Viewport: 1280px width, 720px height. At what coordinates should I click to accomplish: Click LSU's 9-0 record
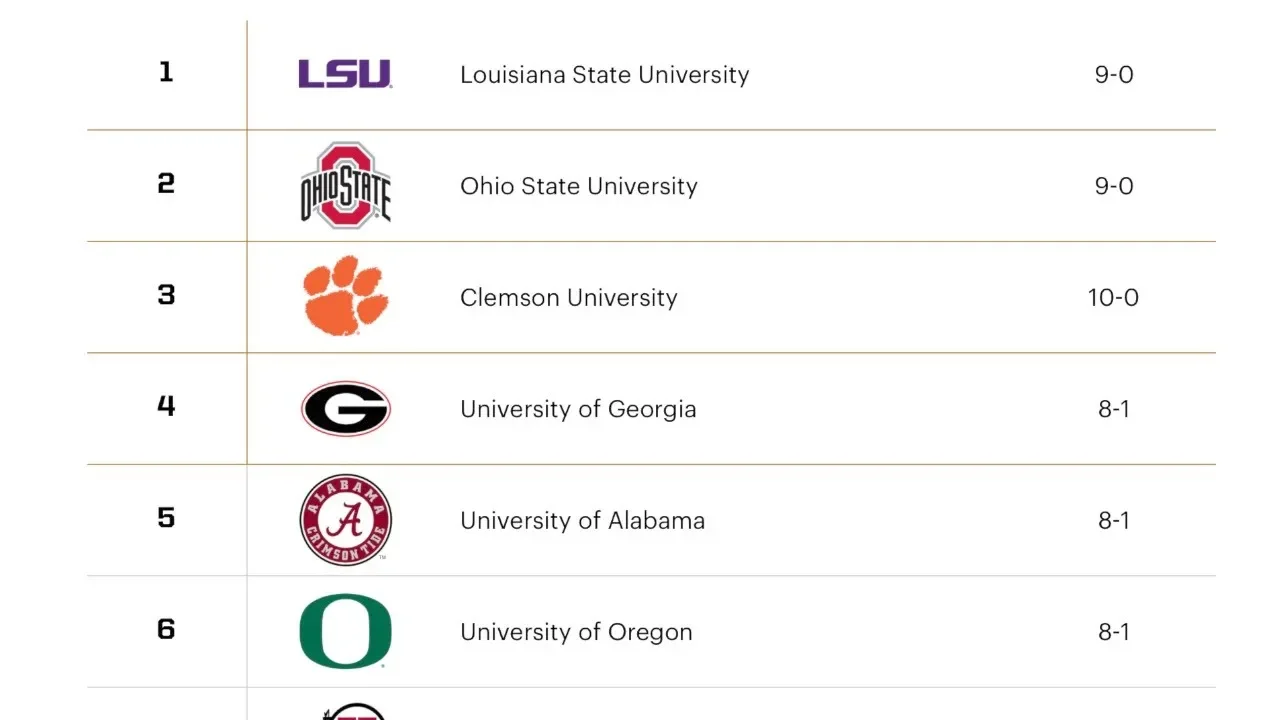coord(1114,75)
